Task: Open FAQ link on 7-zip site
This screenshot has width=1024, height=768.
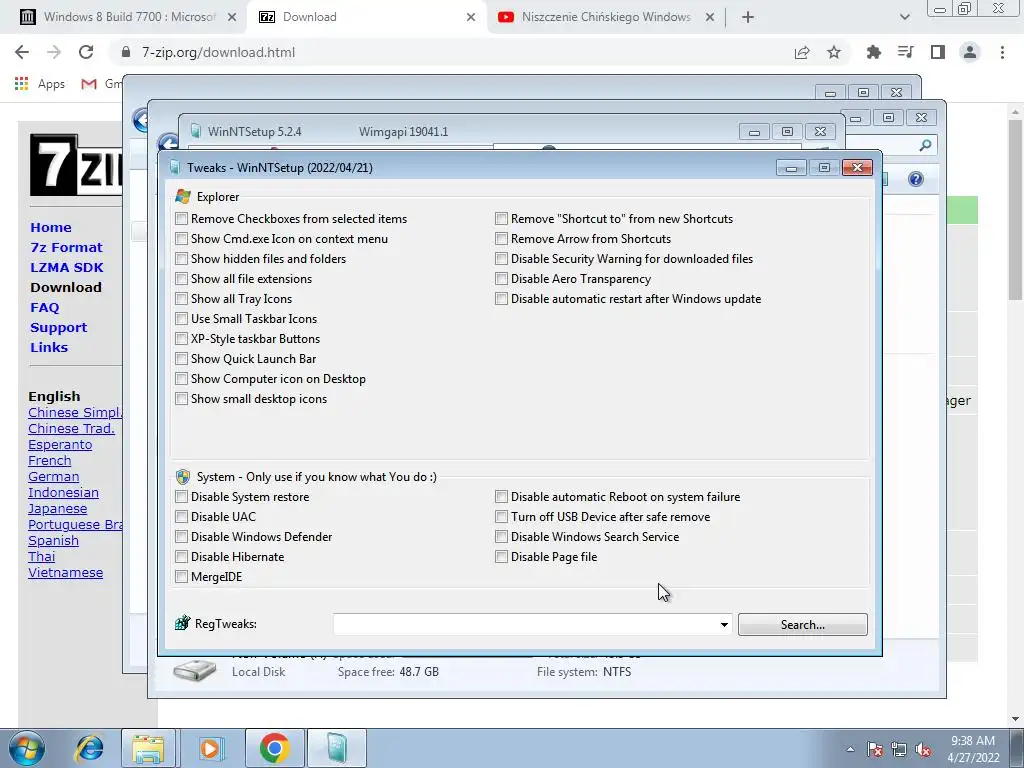Action: (x=44, y=308)
